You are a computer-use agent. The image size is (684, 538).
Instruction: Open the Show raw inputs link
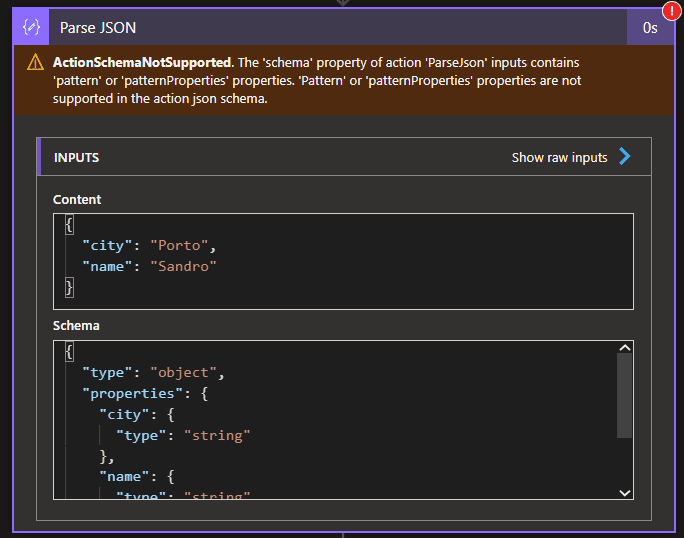click(x=559, y=157)
